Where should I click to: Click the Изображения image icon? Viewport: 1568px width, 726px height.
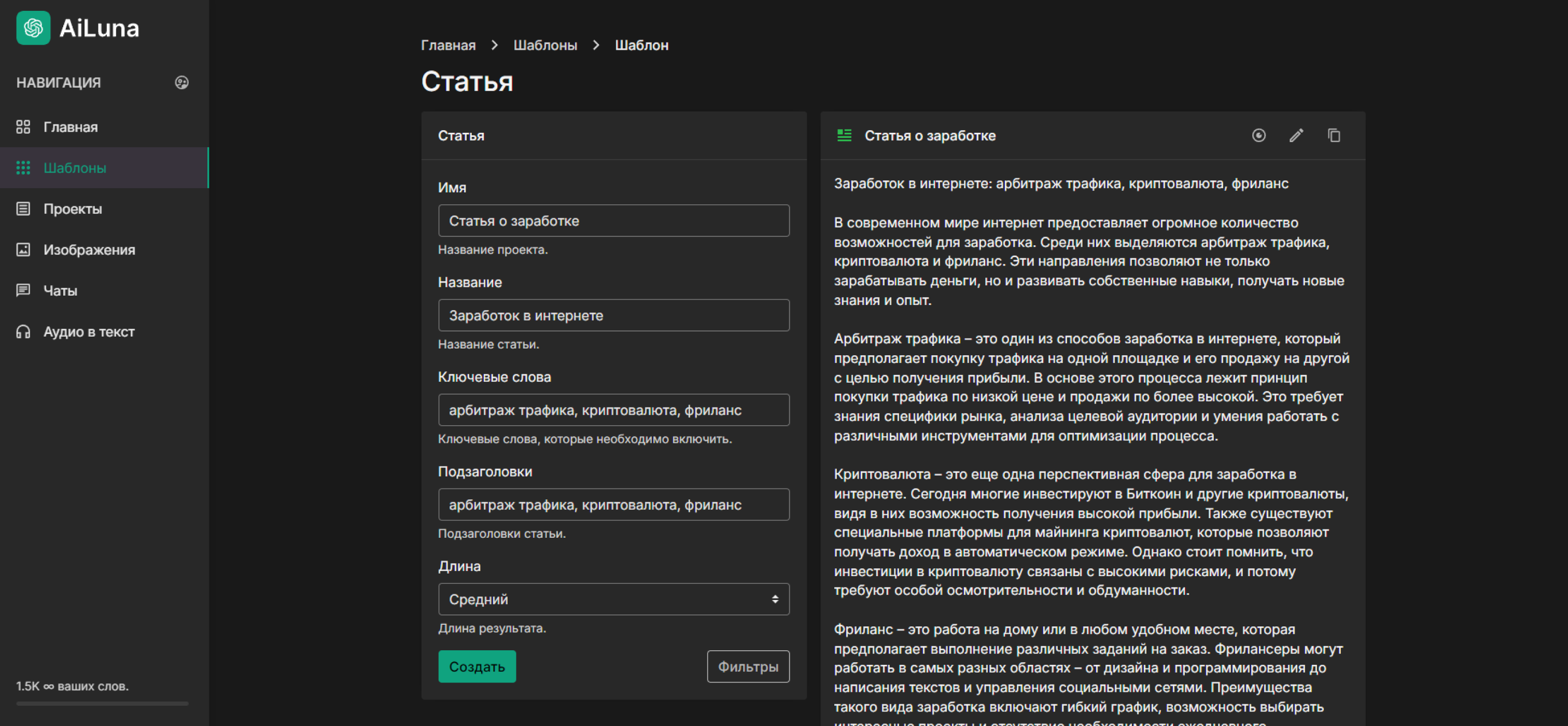[x=24, y=249]
